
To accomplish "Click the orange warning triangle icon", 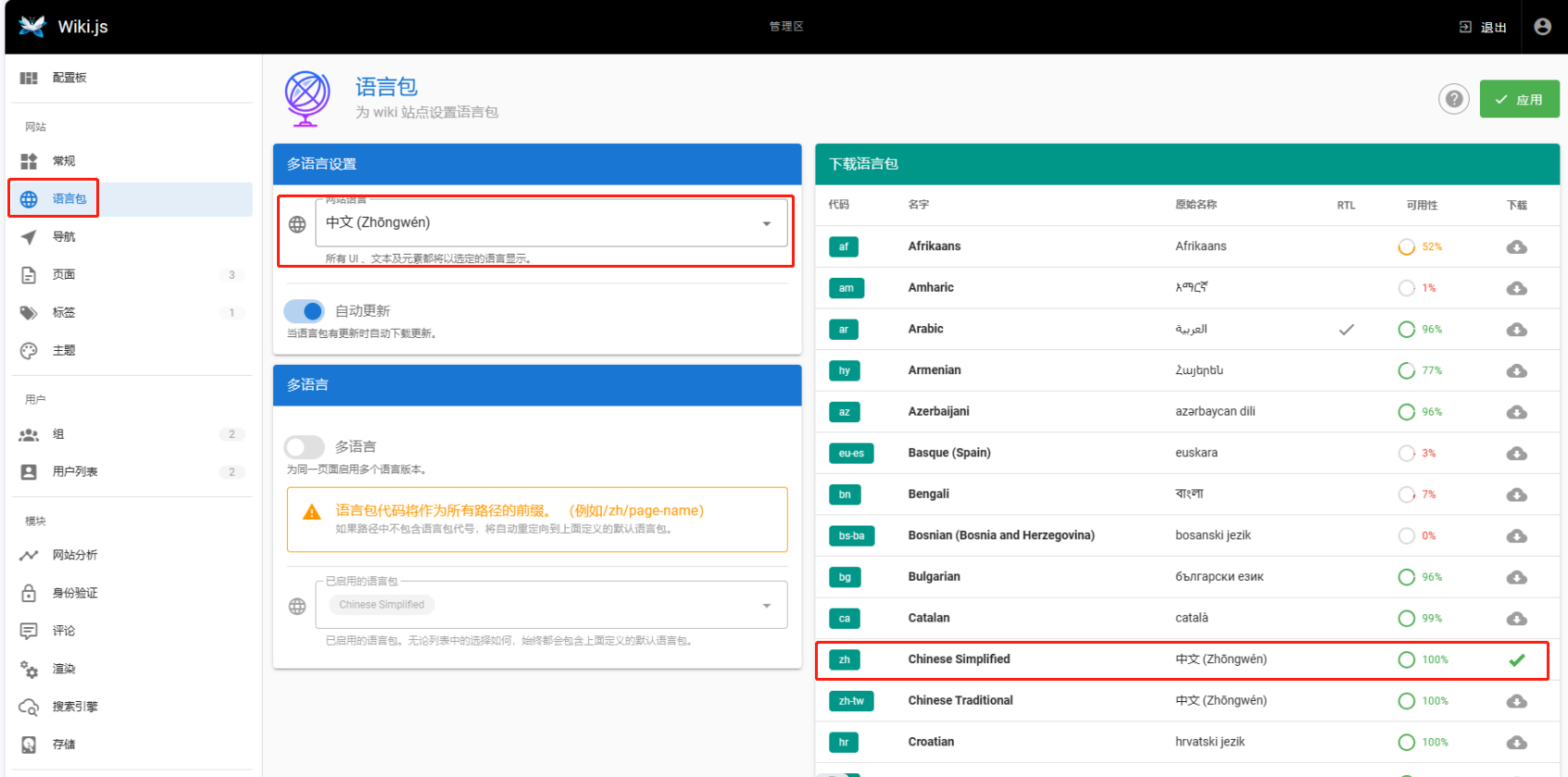I will [312, 512].
